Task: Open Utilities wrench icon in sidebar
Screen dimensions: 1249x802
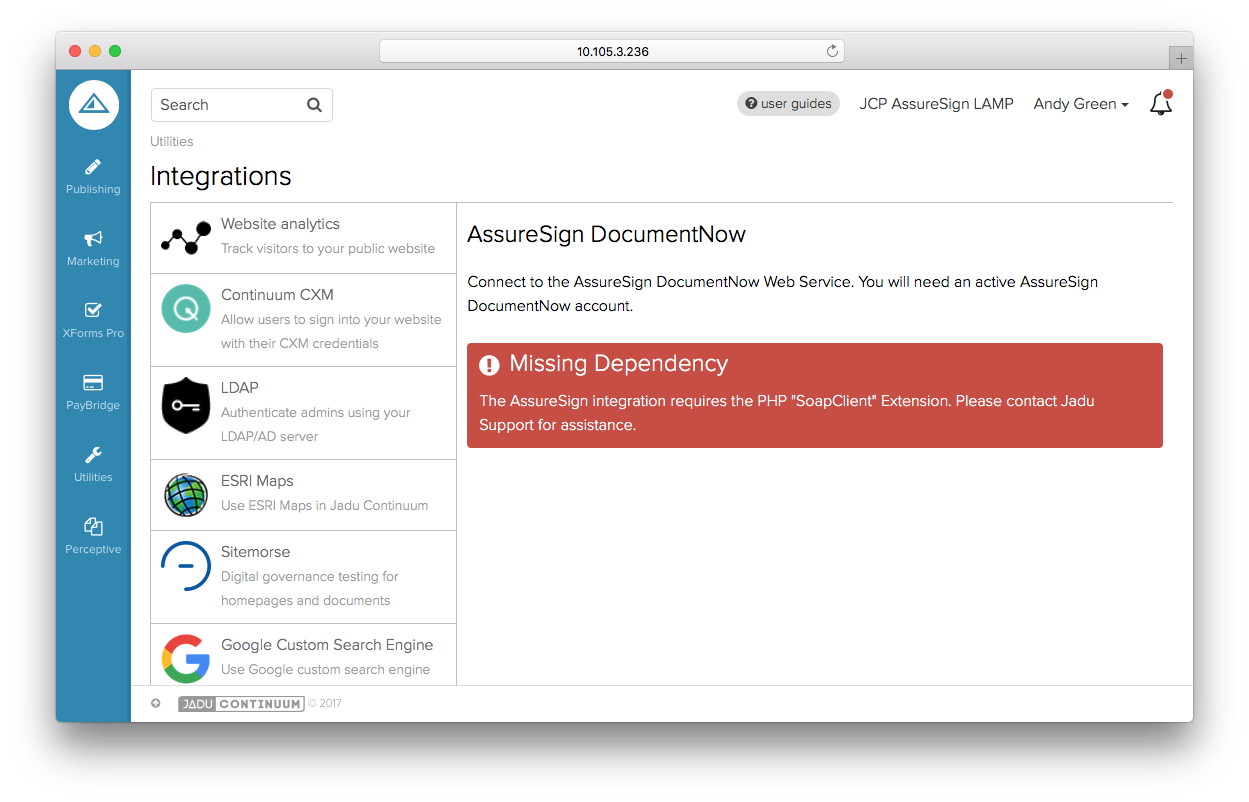Action: 93,455
